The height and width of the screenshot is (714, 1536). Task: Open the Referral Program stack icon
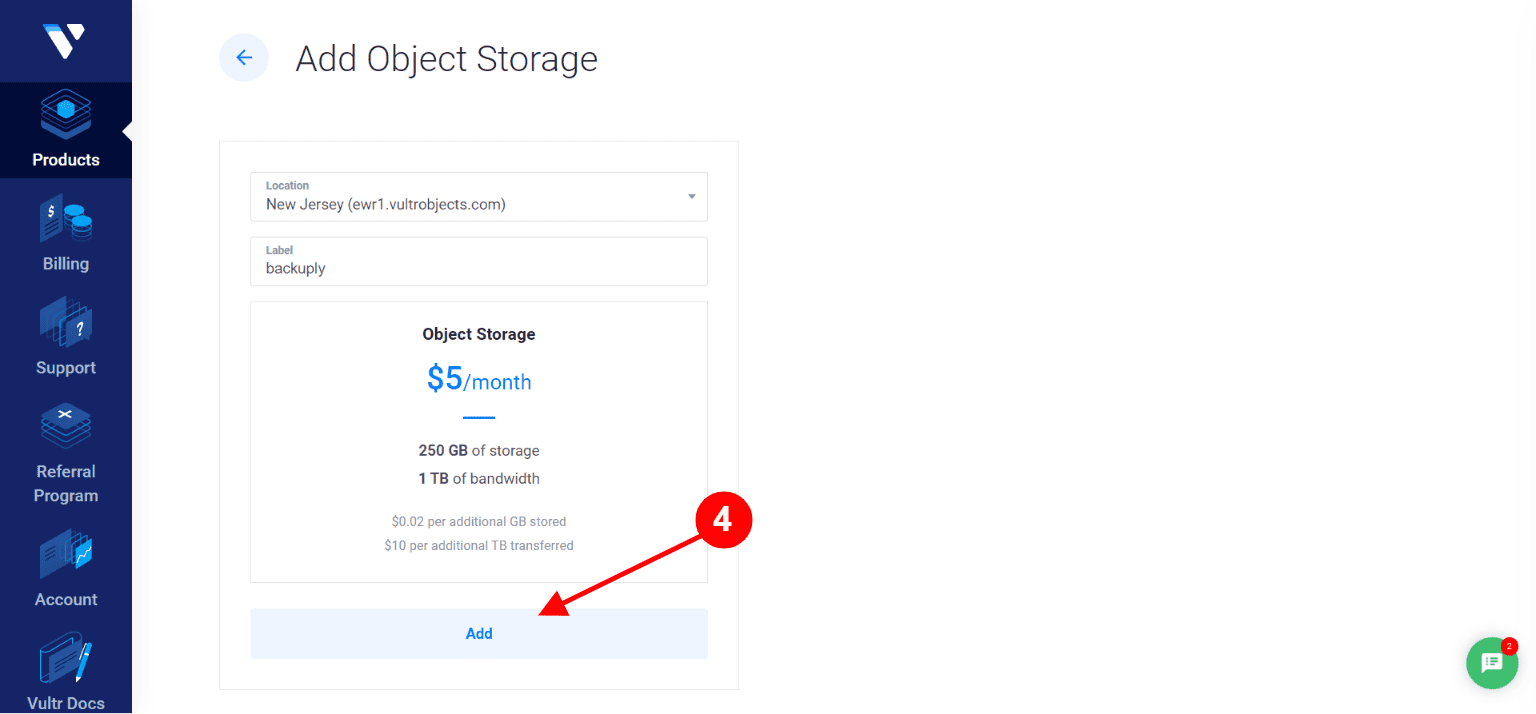click(66, 426)
